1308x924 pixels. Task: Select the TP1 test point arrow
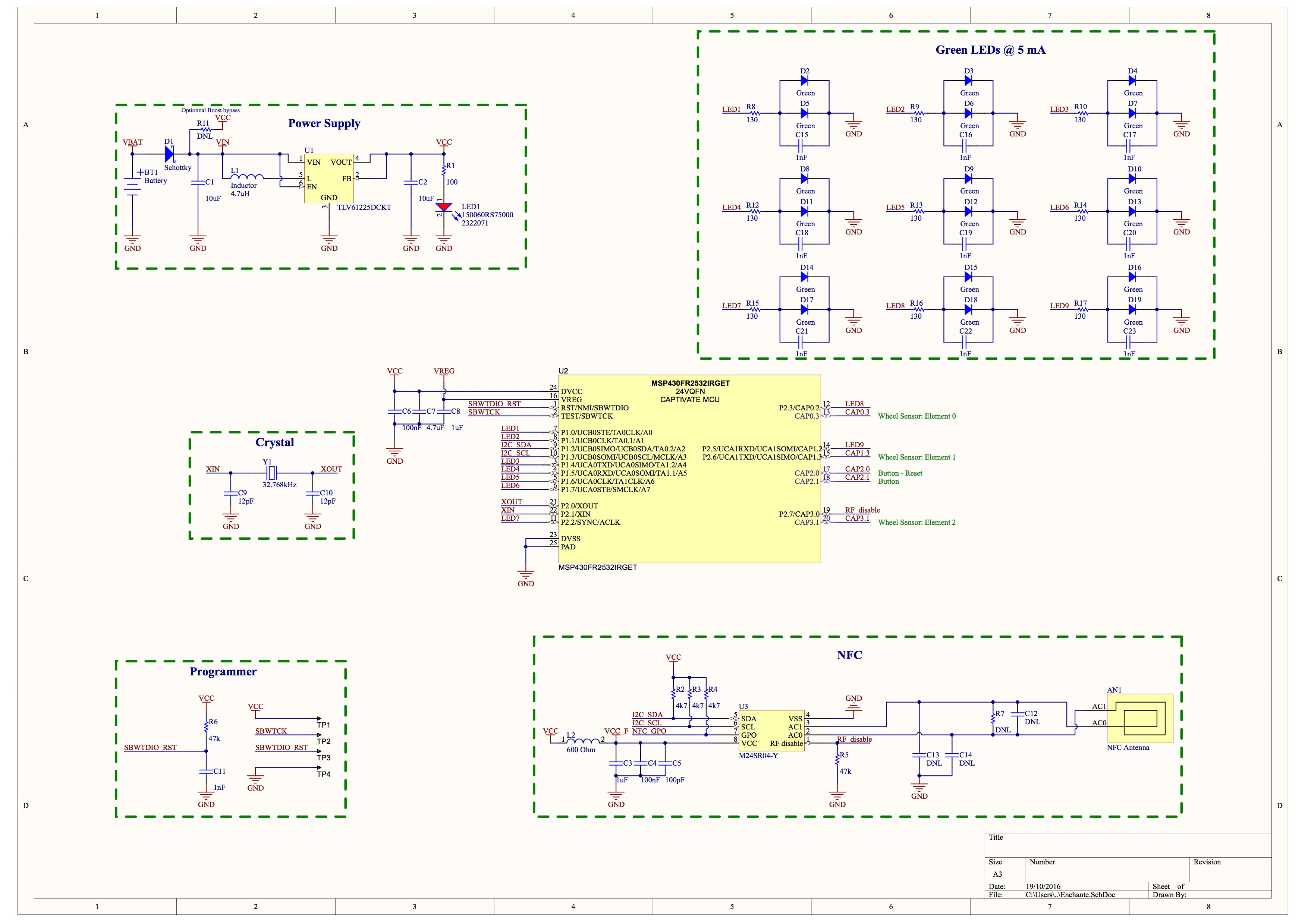tap(318, 719)
